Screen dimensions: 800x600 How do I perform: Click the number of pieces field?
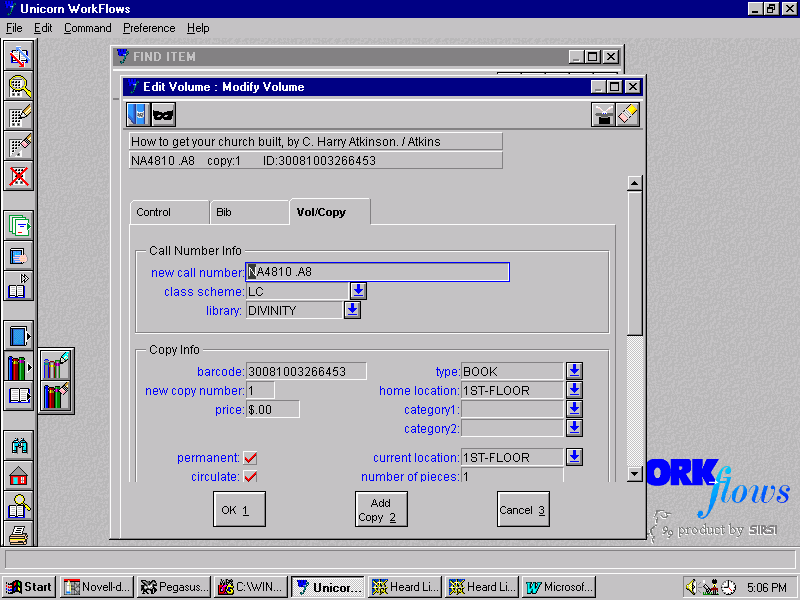click(512, 476)
